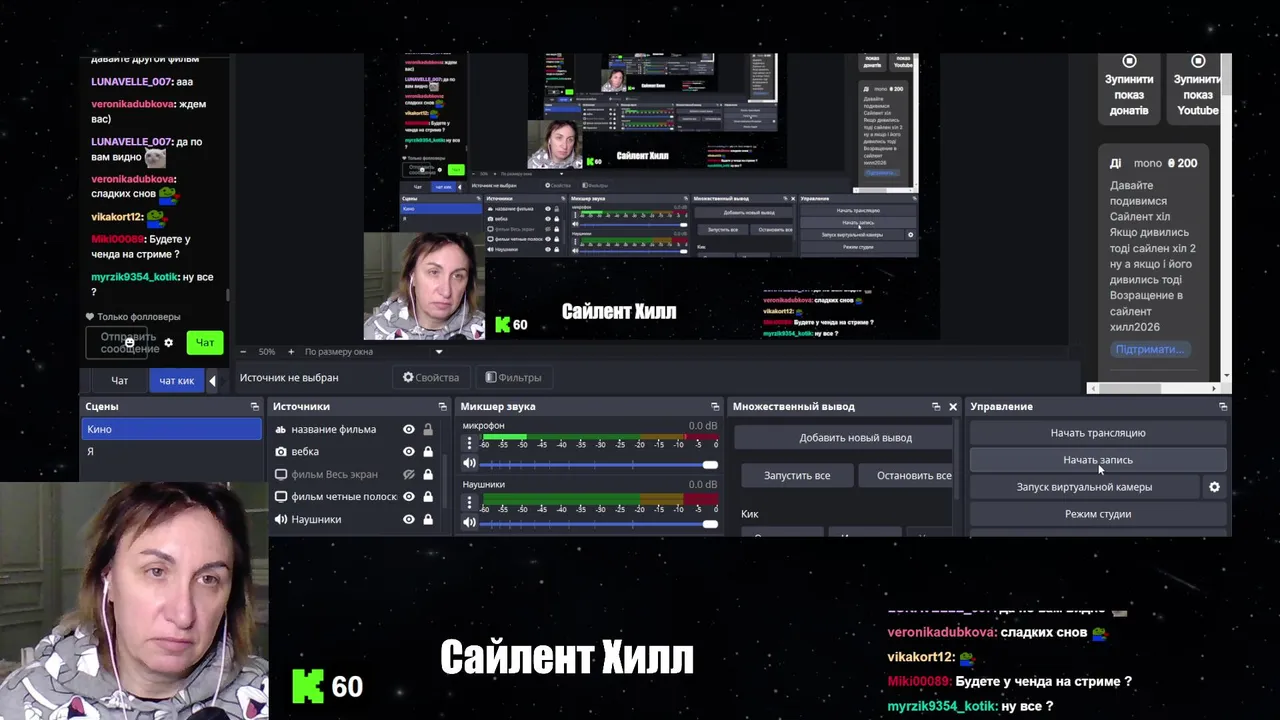Hide the фильм четные полоск source

pos(408,497)
